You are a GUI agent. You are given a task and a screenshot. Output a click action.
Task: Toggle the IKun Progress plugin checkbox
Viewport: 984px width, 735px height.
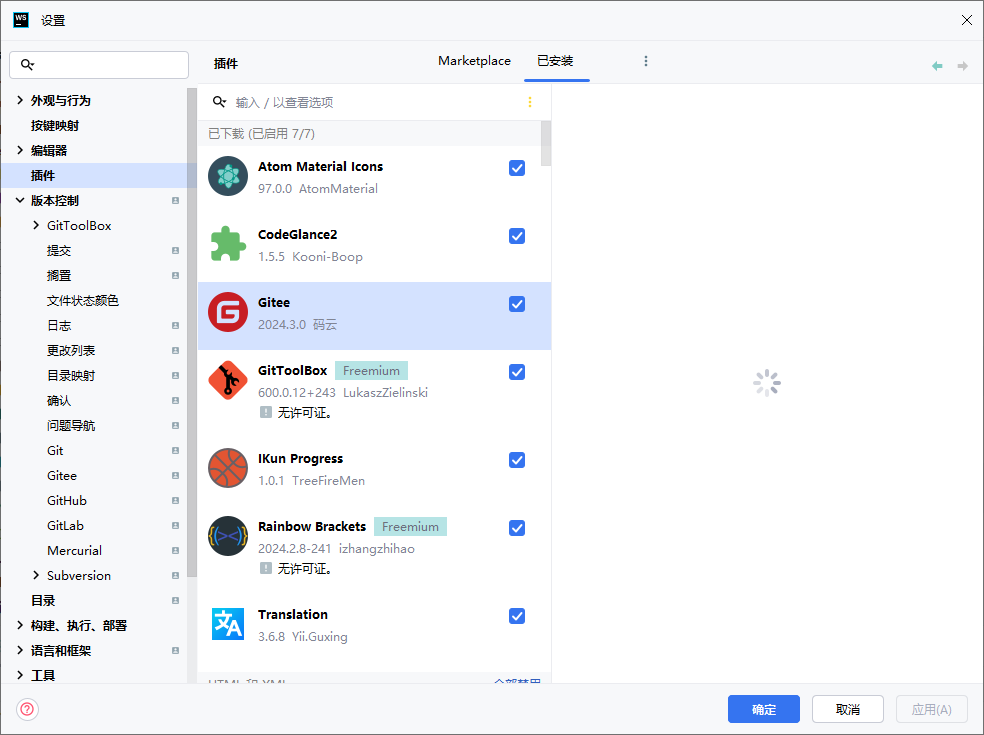pos(517,460)
